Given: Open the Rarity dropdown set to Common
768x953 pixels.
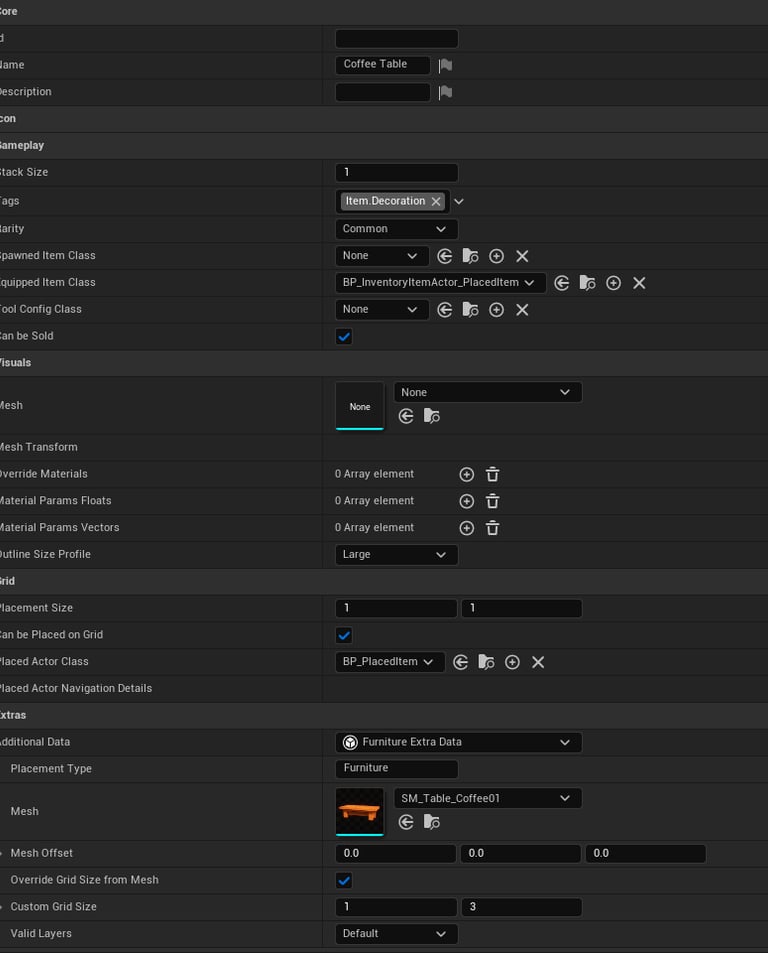Looking at the screenshot, I should [396, 229].
